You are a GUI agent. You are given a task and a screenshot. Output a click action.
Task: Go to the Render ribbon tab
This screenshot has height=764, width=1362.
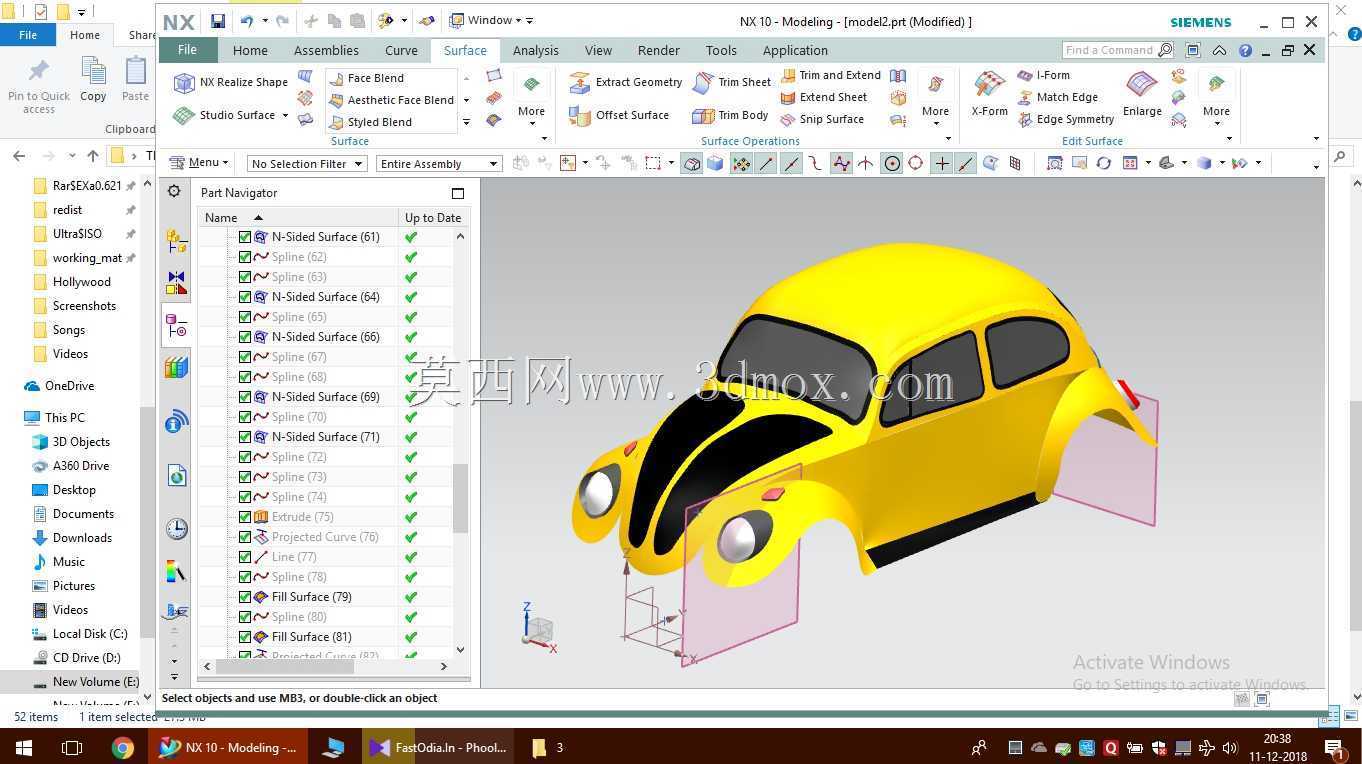click(658, 50)
